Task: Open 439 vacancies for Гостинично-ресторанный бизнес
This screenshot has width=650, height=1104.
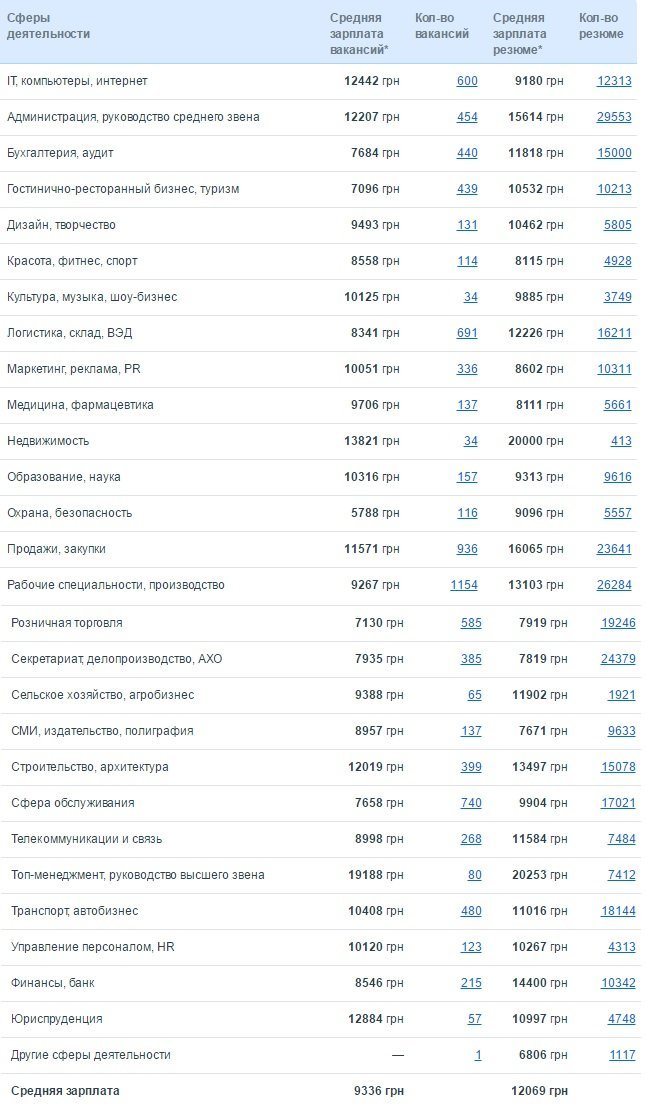Action: [x=467, y=189]
